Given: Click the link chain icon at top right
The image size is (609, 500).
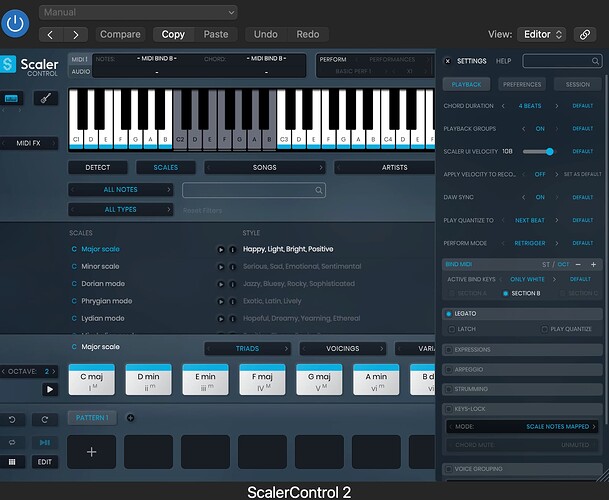Looking at the screenshot, I should (585, 34).
